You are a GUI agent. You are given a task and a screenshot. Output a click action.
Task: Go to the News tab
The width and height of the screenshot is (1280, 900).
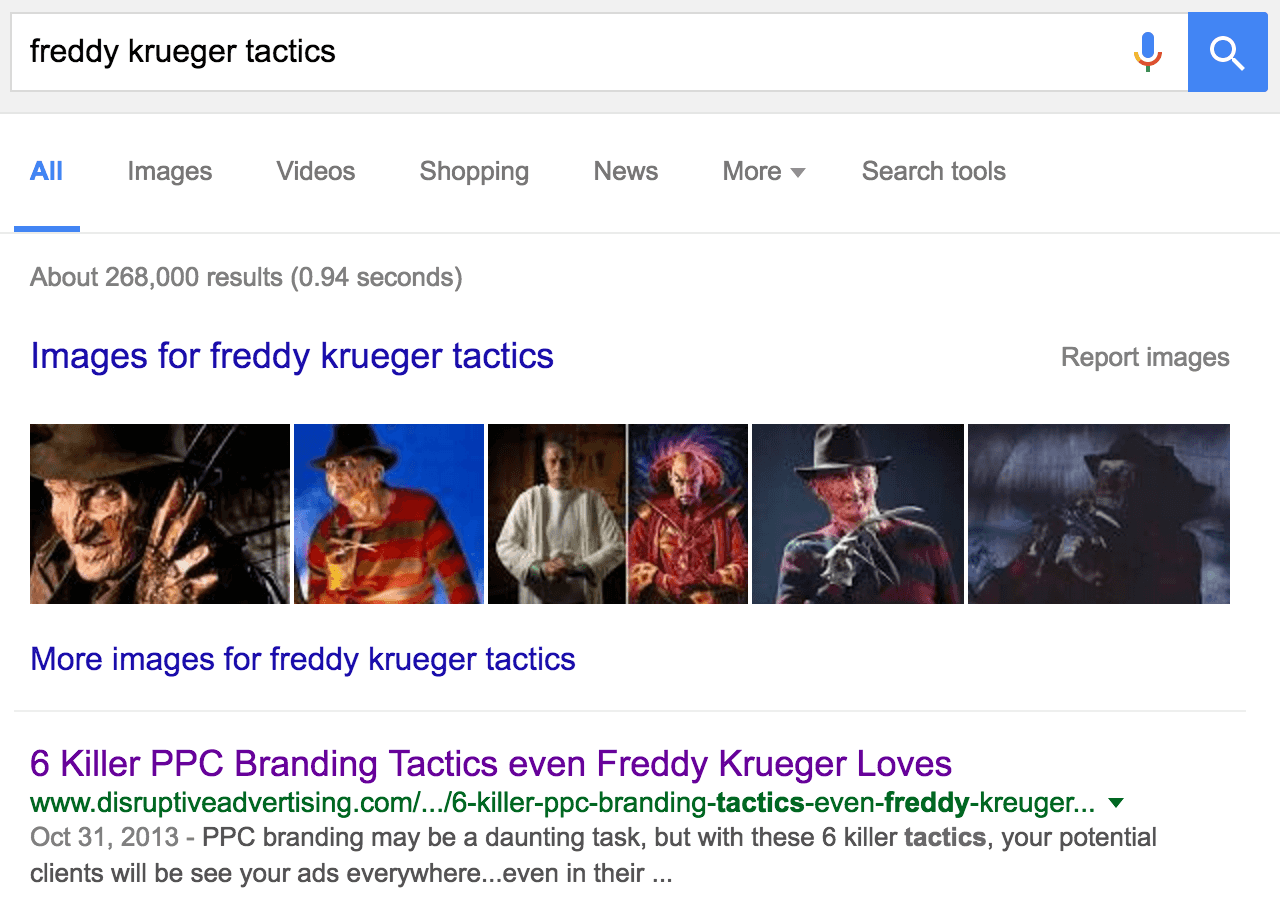coord(625,171)
